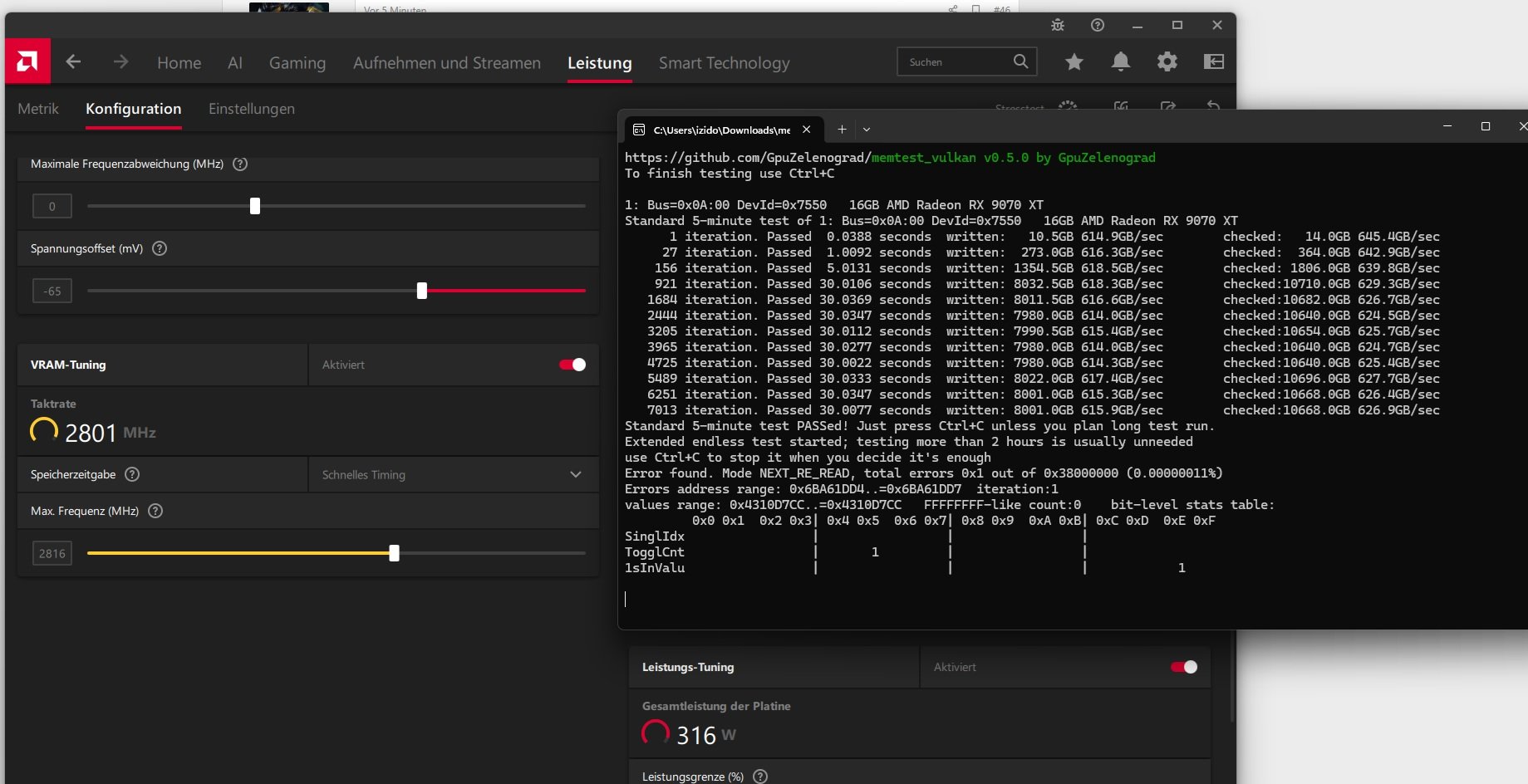This screenshot has width=1528, height=784.
Task: Start the stress test via gauge icon
Action: pyautogui.click(x=1068, y=105)
